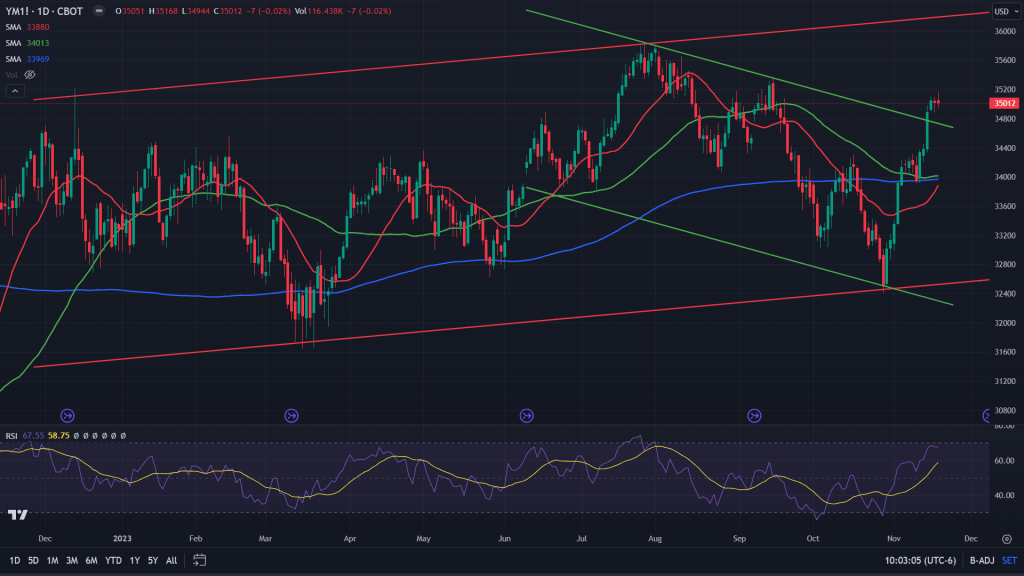This screenshot has height=576, width=1024.
Task: Click the 35012 current price label on axis
Action: pos(1003,102)
